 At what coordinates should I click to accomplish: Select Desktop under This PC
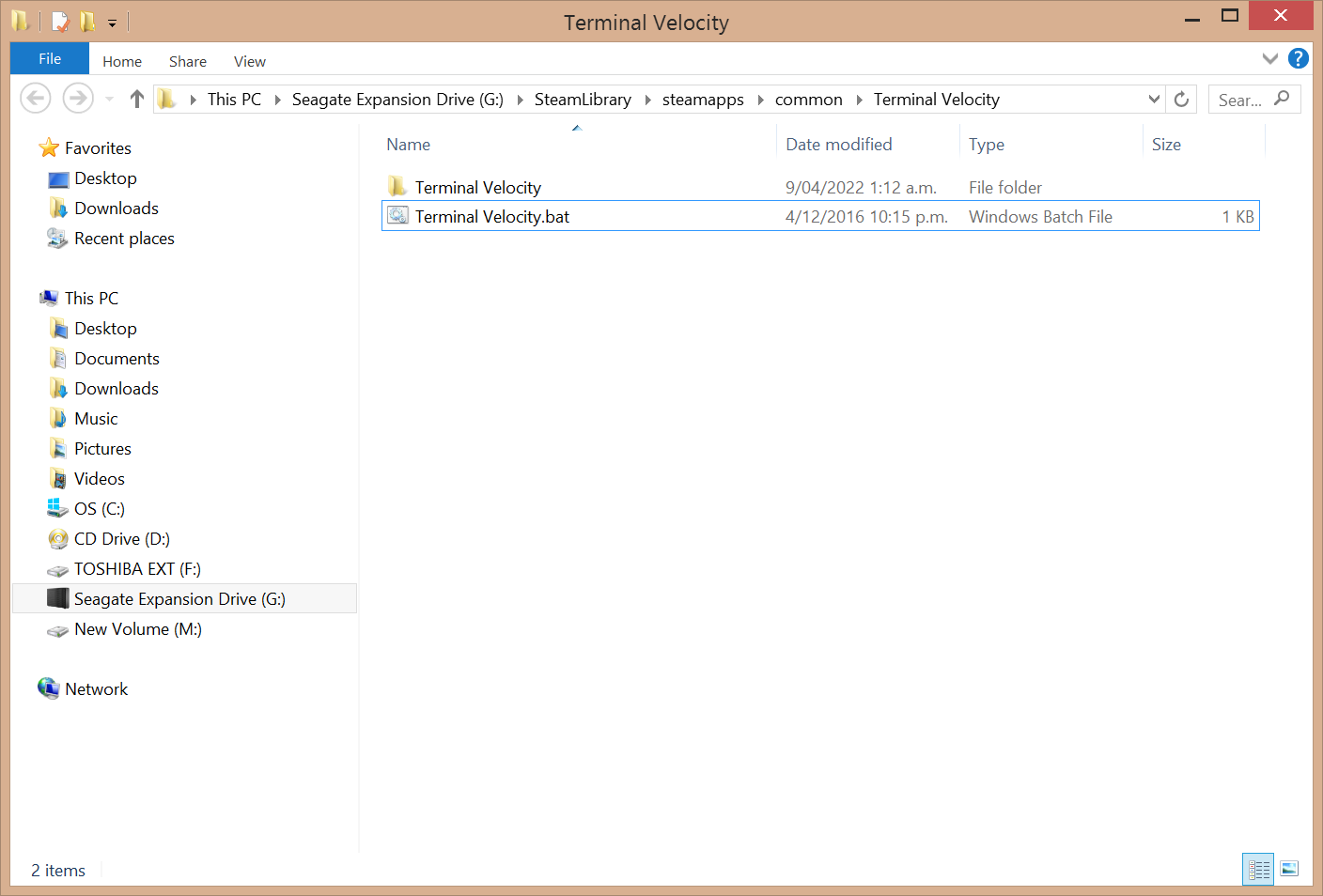[x=105, y=328]
